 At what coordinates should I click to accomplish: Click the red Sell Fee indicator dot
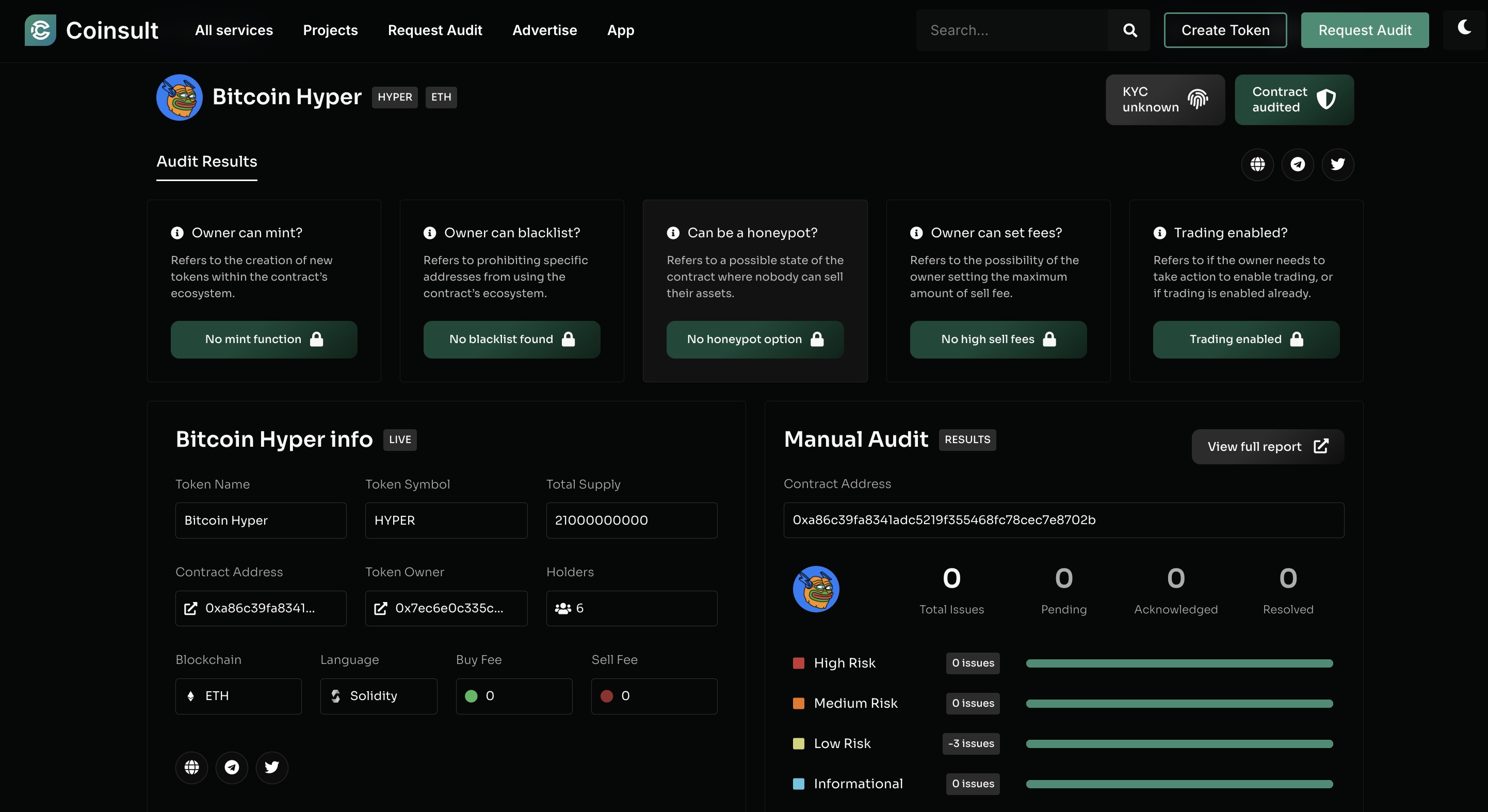click(x=607, y=696)
